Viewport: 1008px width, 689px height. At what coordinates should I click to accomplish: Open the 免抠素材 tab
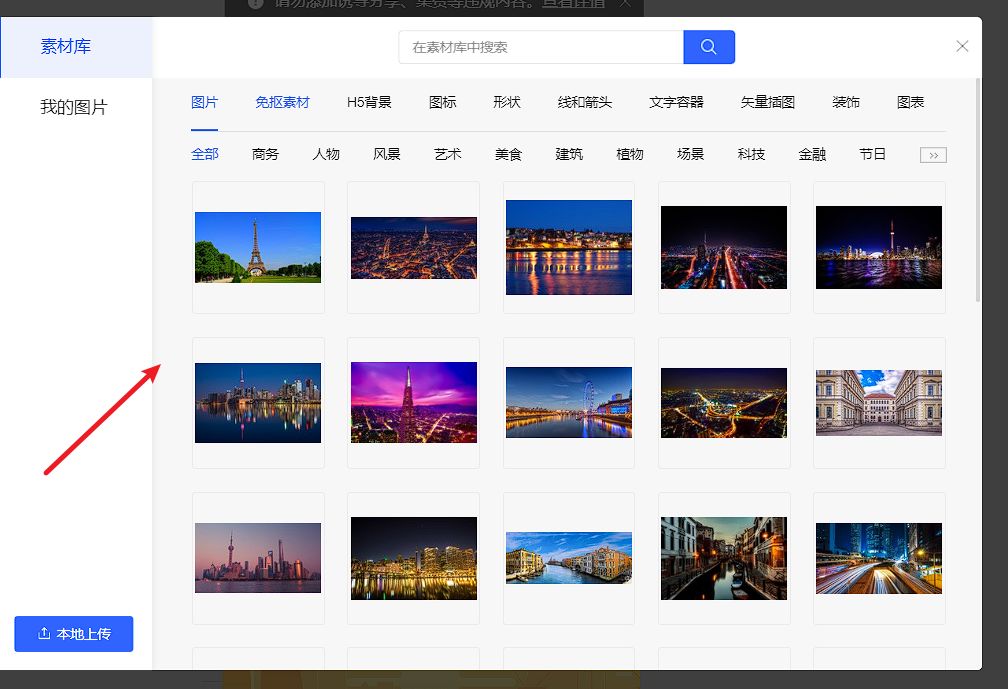click(282, 102)
